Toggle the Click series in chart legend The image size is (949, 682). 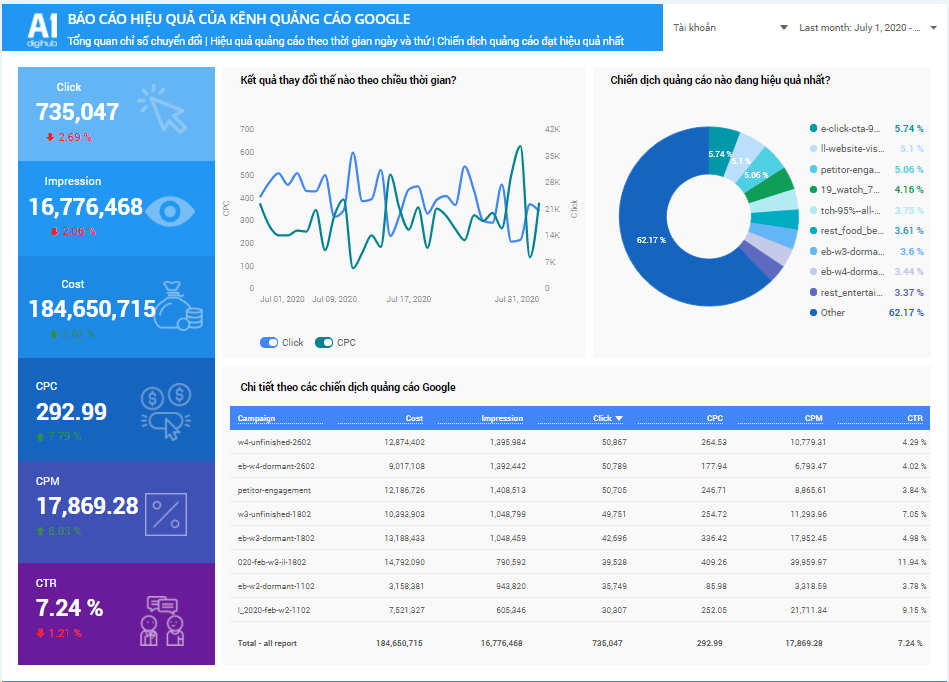[x=281, y=342]
